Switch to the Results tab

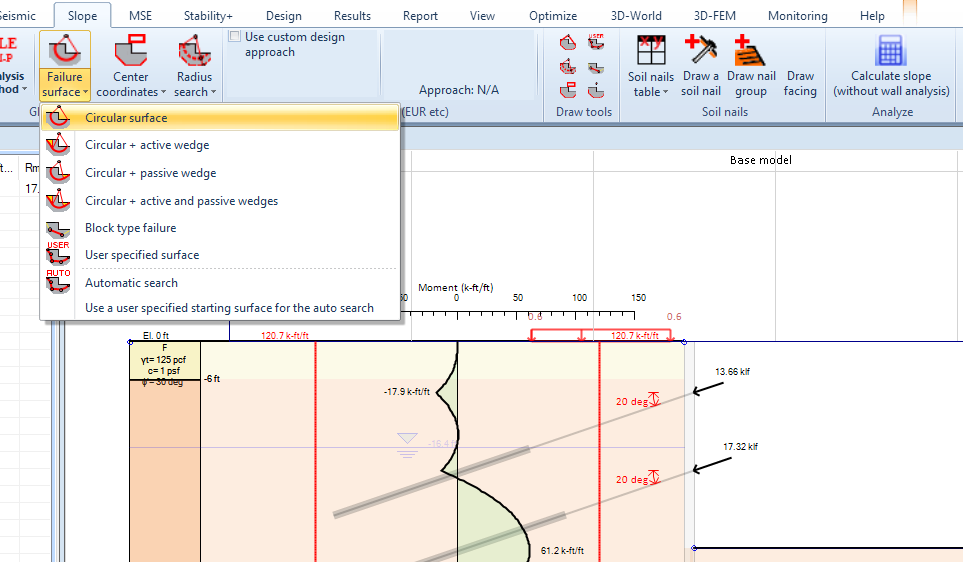click(x=352, y=15)
